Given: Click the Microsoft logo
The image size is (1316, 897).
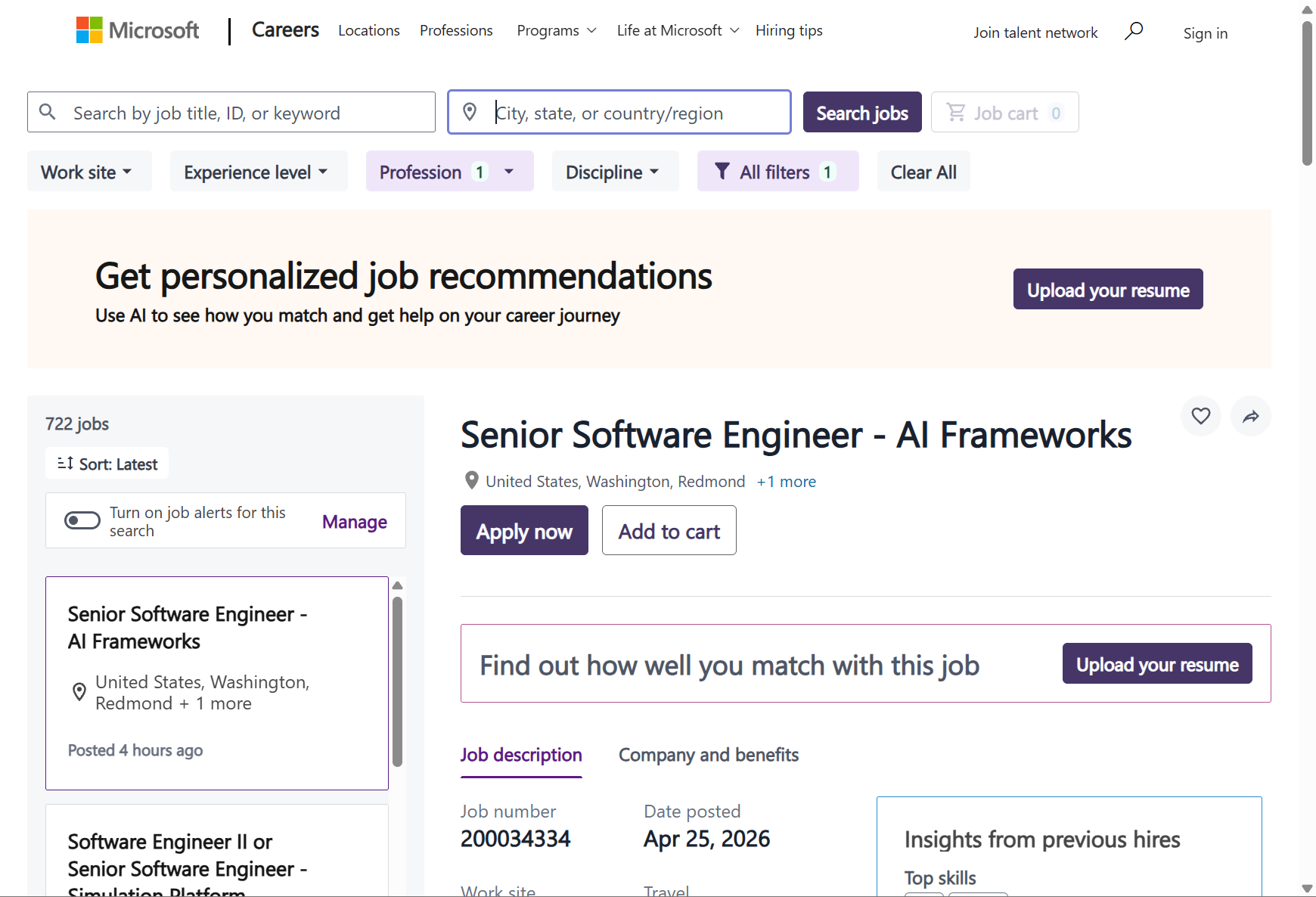Looking at the screenshot, I should pyautogui.click(x=137, y=30).
